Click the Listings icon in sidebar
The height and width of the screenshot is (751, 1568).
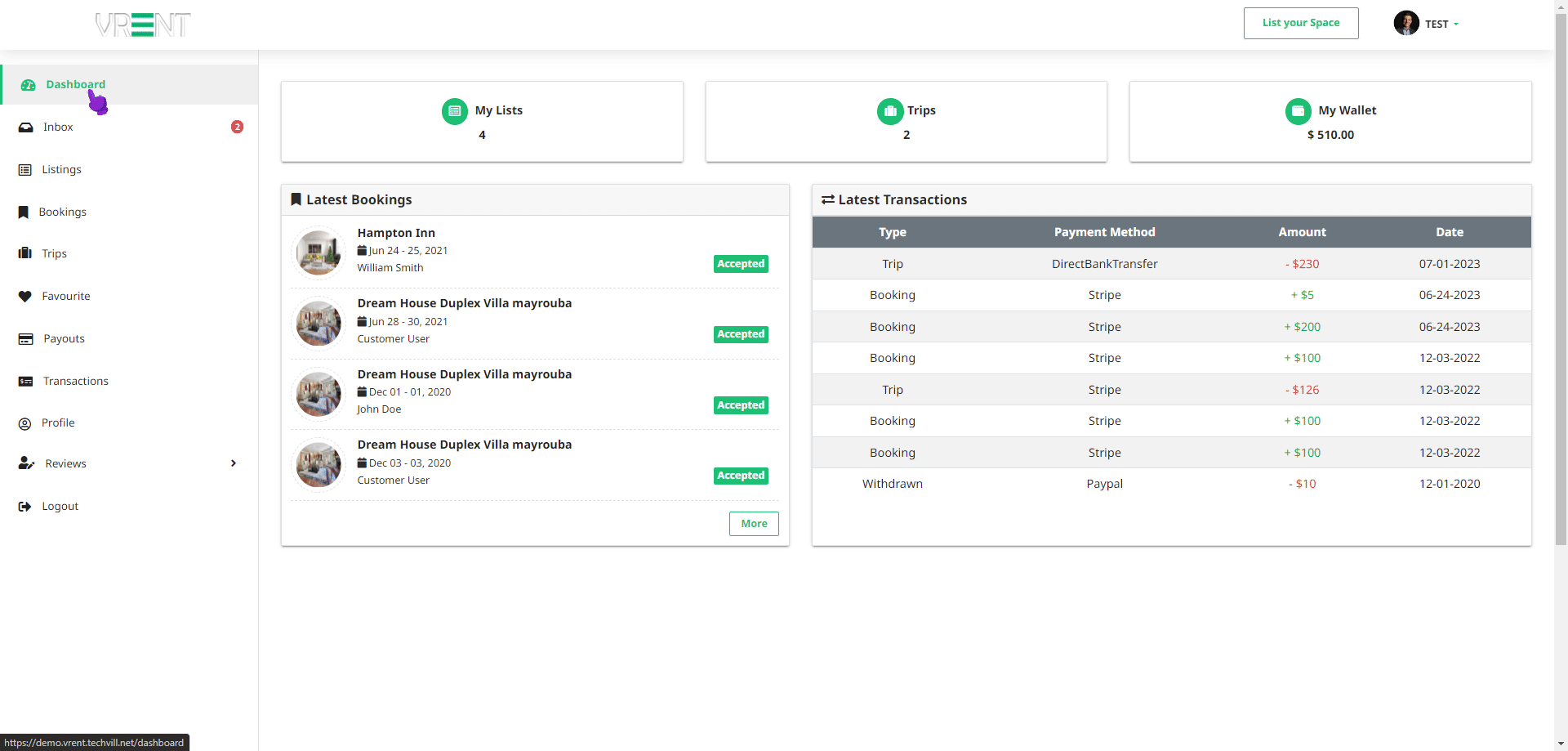(25, 170)
